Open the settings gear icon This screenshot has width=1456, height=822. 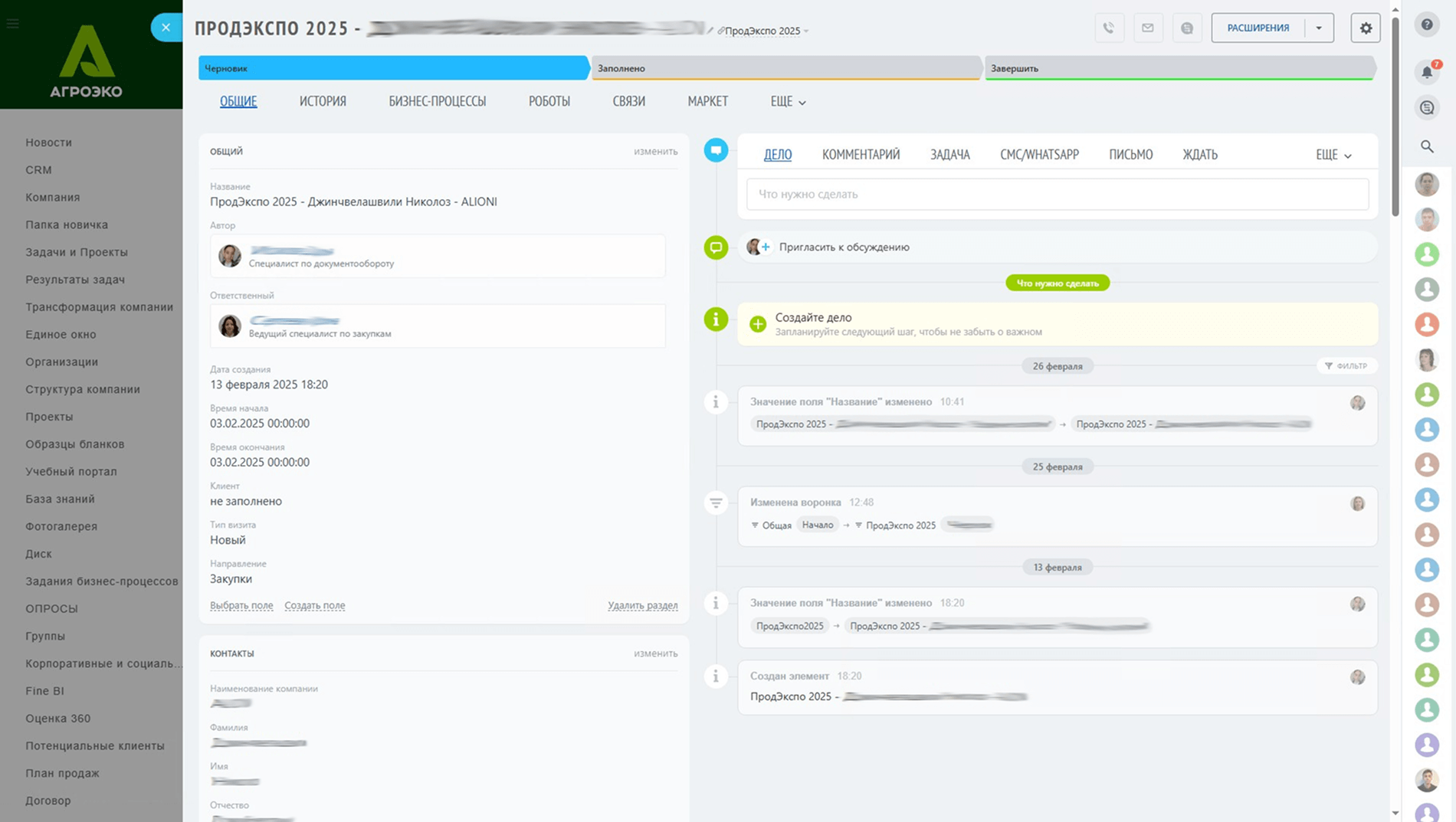click(x=1366, y=28)
